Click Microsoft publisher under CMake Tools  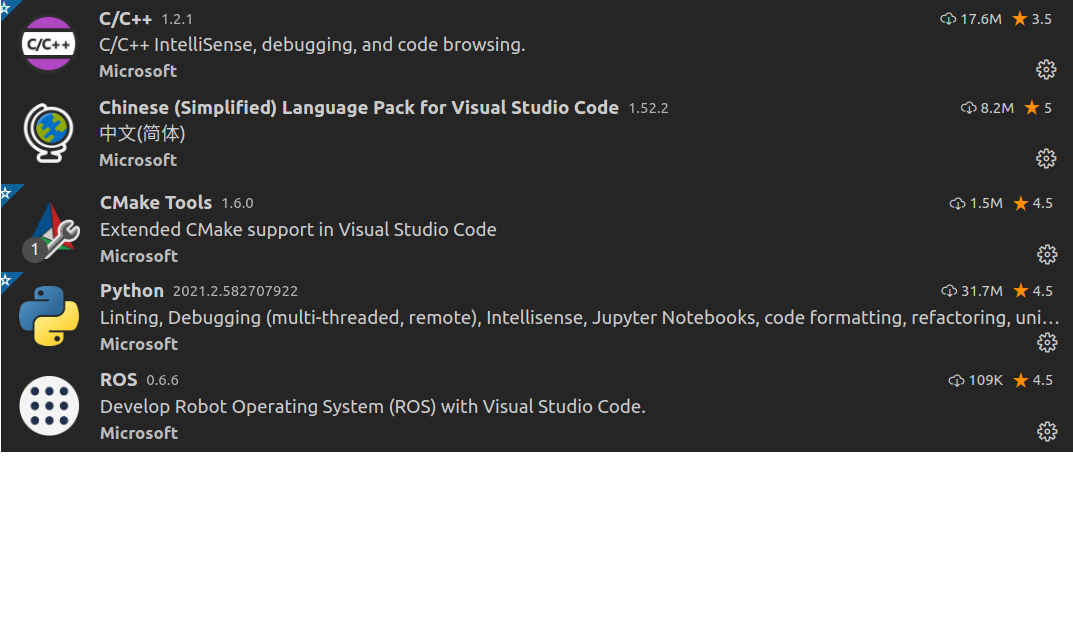click(x=139, y=256)
